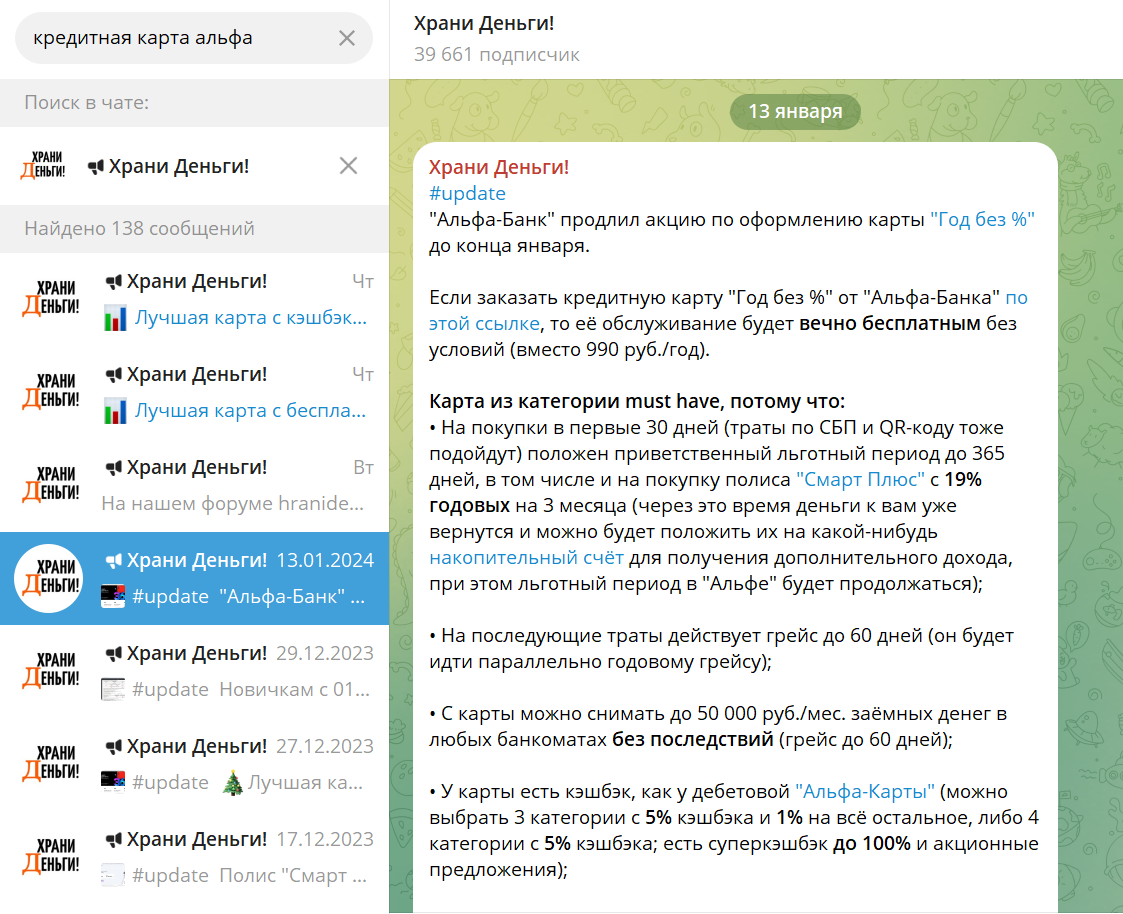Click the megaphone channel icon in the chat filter chip
Viewport: 1123px width, 914px height.
point(95,167)
